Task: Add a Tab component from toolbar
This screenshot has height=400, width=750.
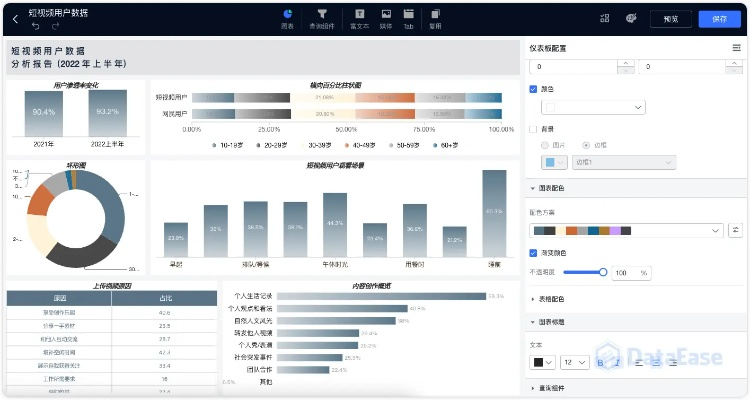Action: tap(408, 18)
